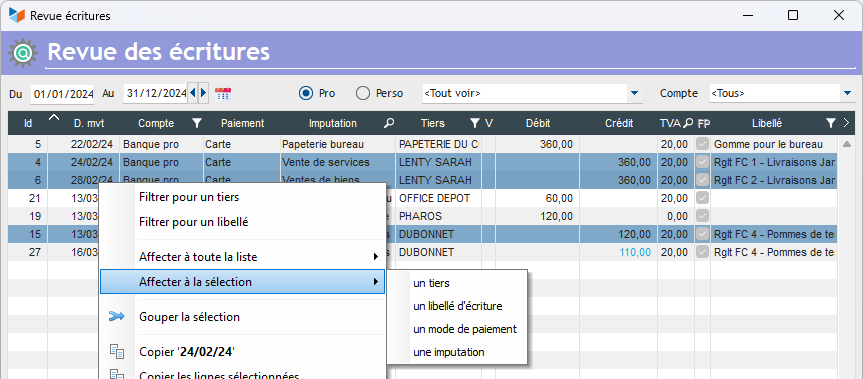Click the copy icon next to Copier '24/02/24'
The width and height of the screenshot is (863, 379).
(117, 351)
